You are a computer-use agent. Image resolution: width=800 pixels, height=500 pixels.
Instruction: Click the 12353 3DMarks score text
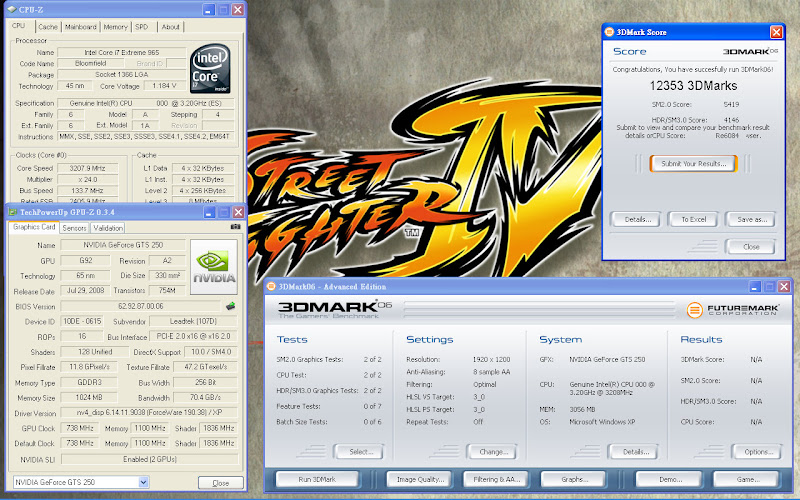(x=693, y=86)
